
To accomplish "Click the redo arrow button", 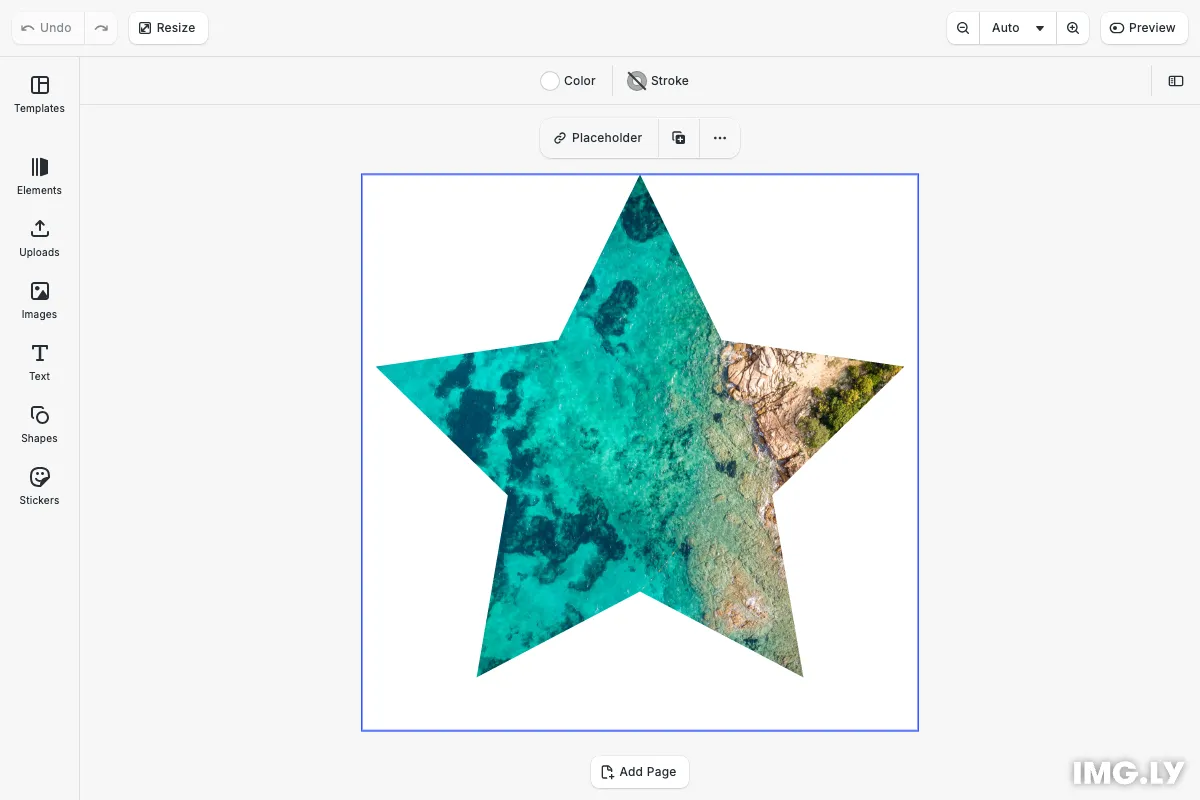I will (101, 28).
